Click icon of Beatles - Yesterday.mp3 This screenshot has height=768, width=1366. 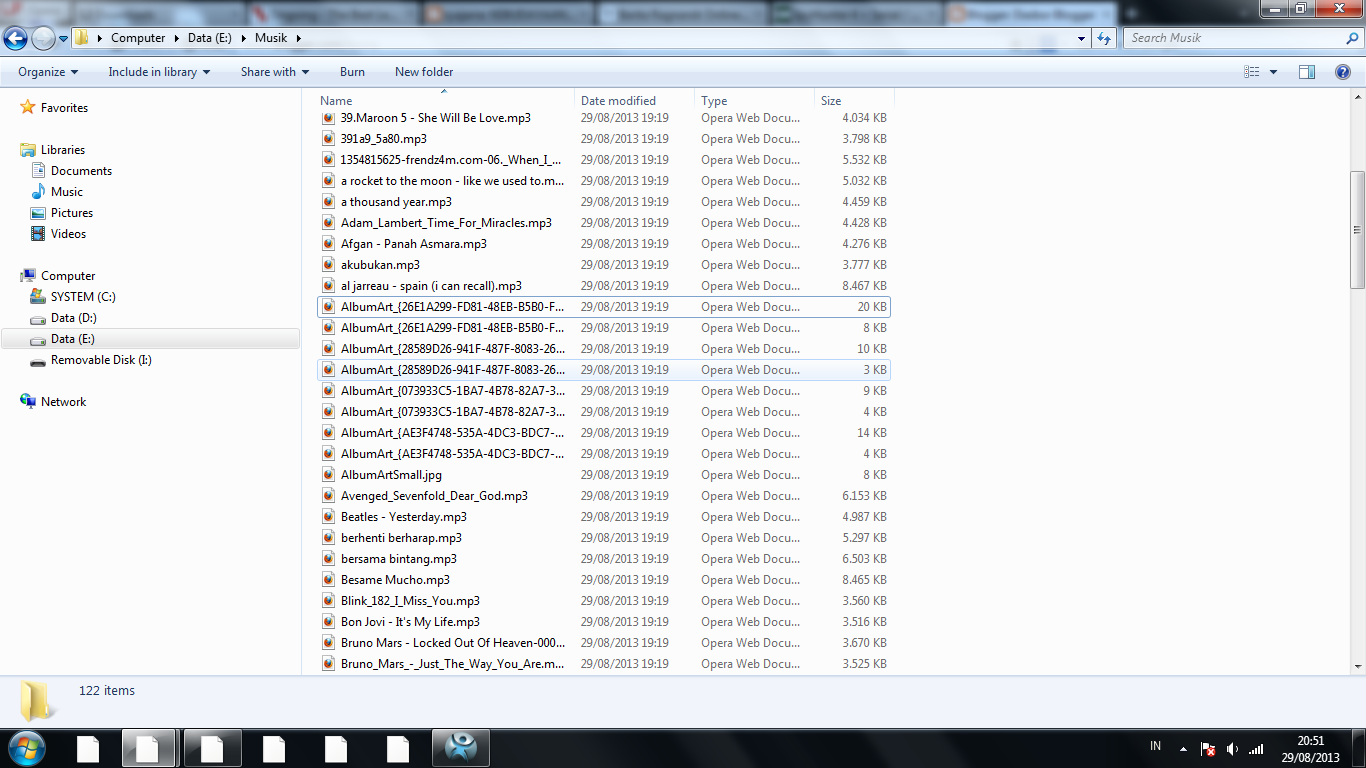328,517
